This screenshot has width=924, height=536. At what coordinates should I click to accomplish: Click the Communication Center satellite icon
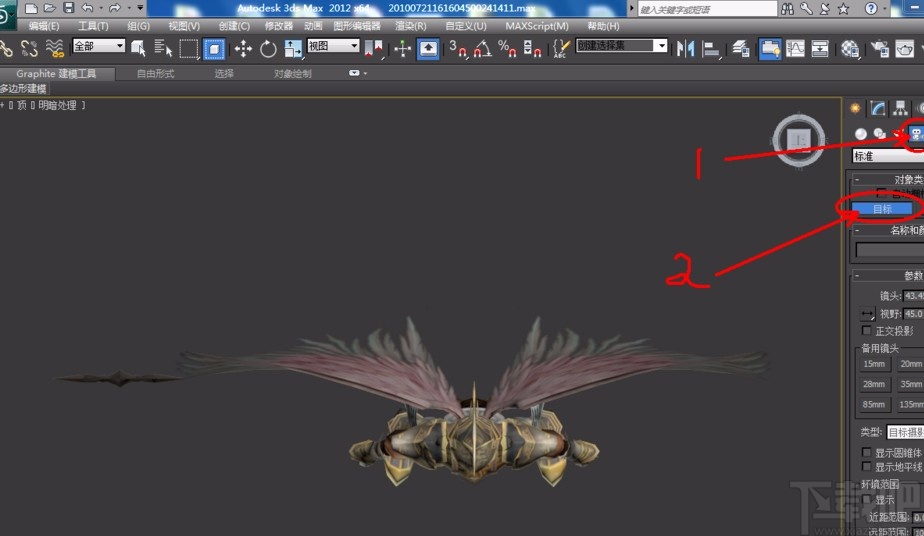click(825, 8)
